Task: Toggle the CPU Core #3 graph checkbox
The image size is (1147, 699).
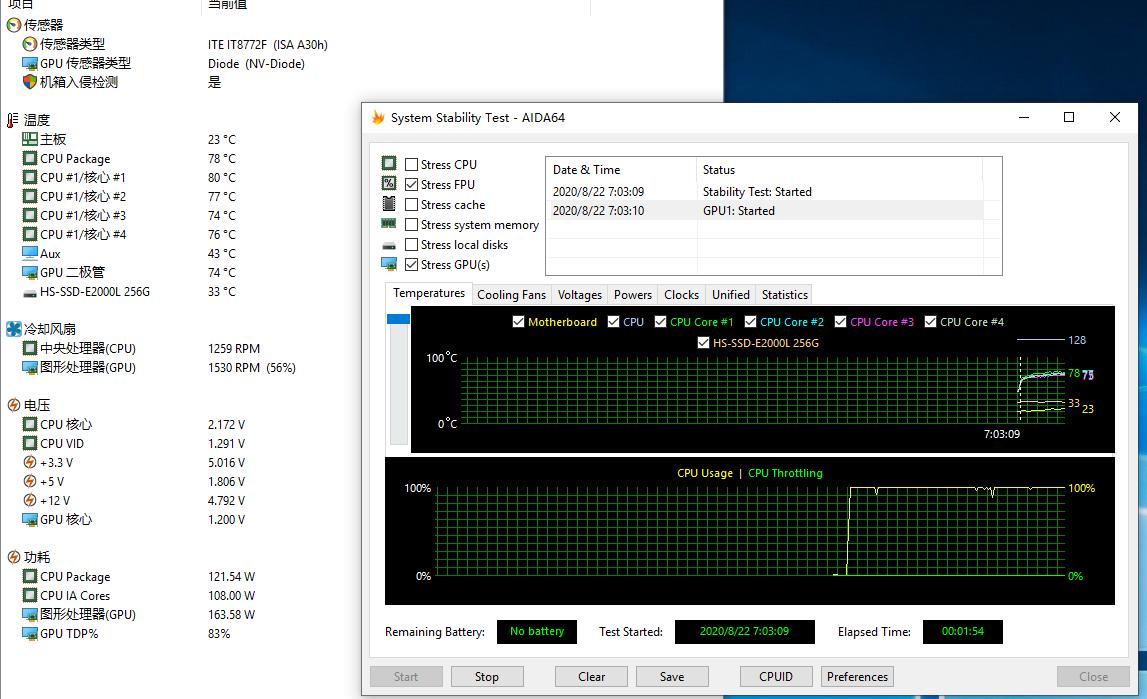Action: pos(840,322)
